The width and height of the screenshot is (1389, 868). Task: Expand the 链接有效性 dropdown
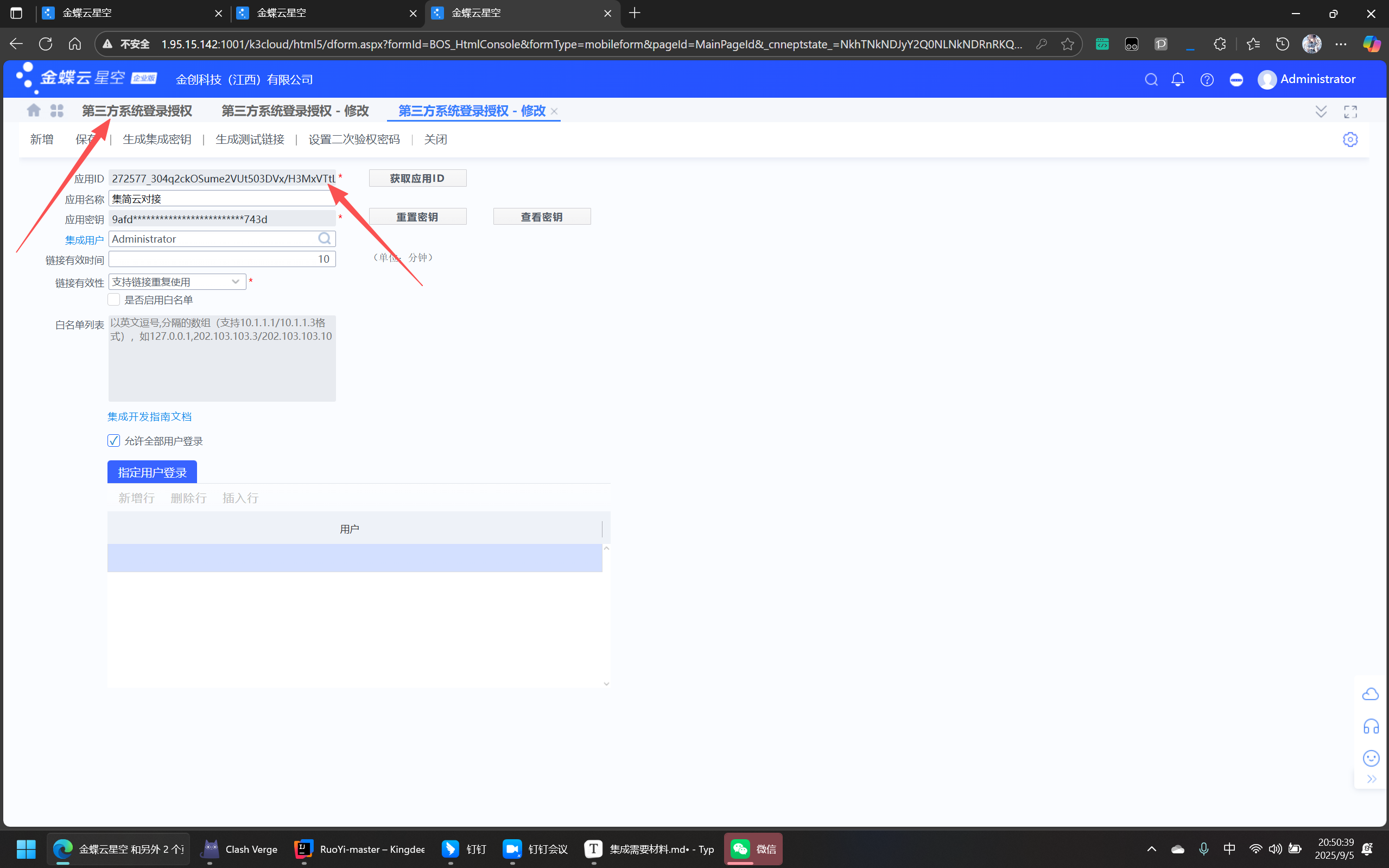[x=234, y=282]
